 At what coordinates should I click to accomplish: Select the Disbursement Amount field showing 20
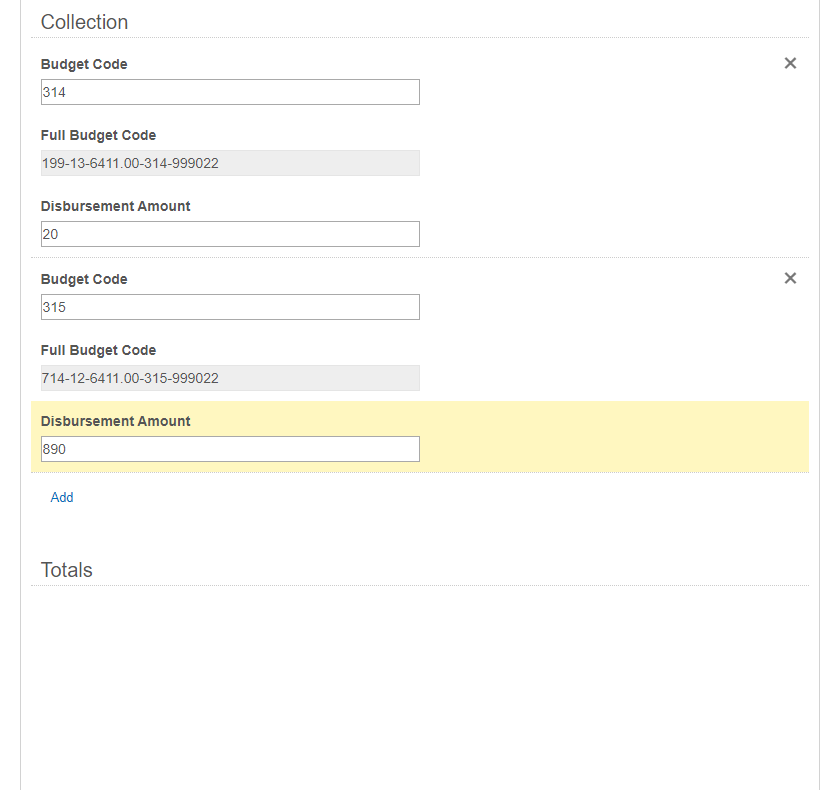pyautogui.click(x=230, y=234)
